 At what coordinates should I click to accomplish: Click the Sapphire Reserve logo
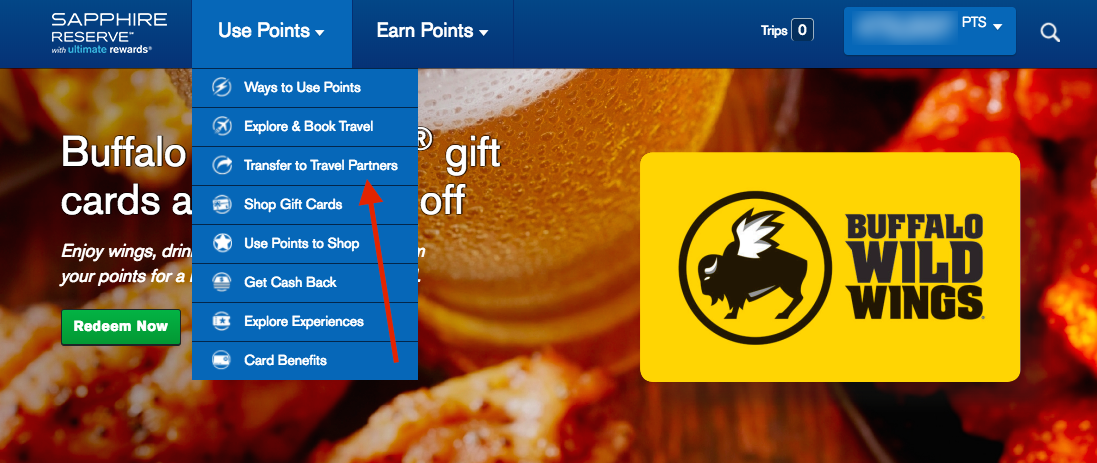click(x=109, y=32)
